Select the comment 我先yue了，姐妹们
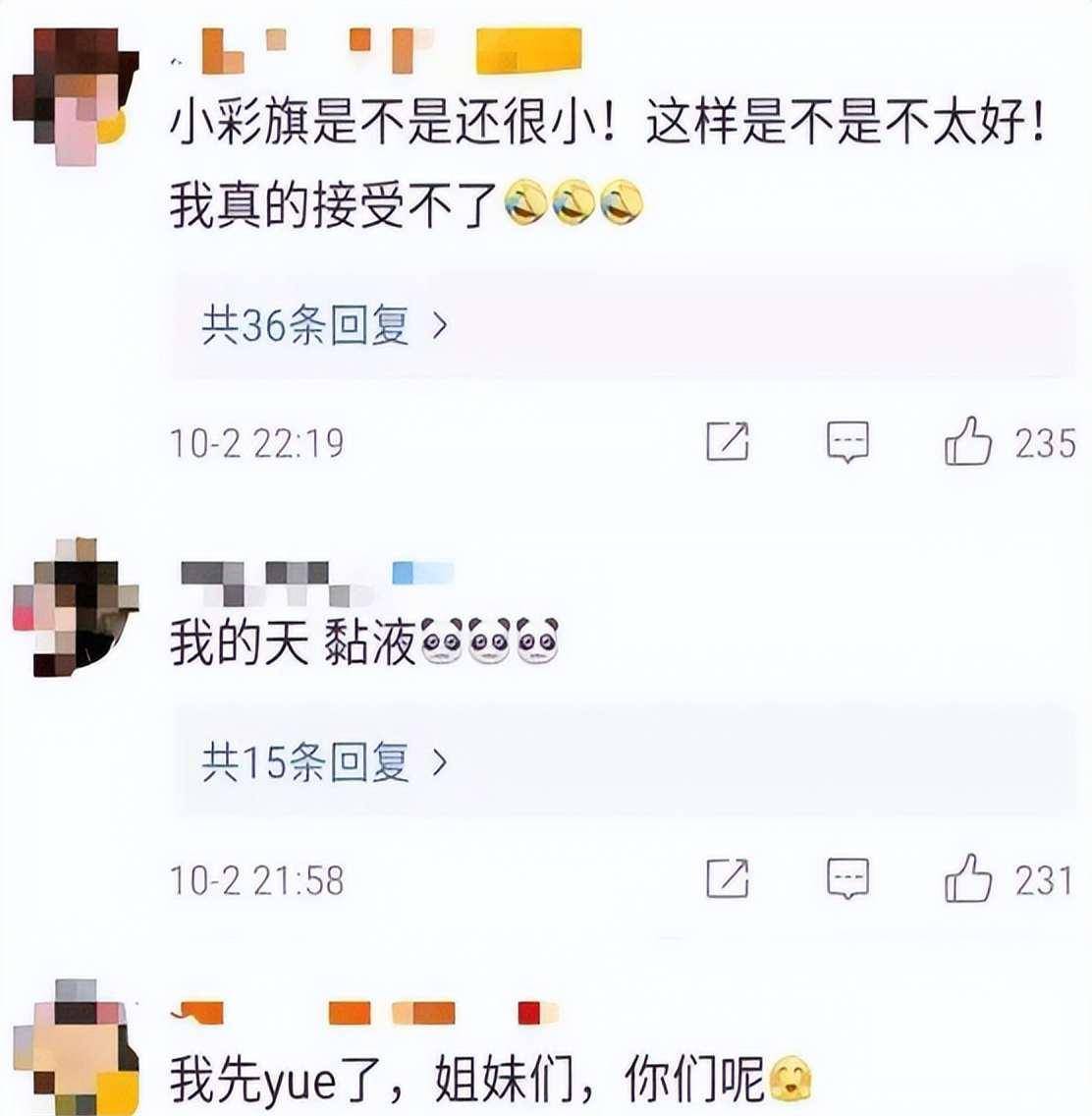 [x=491, y=1079]
